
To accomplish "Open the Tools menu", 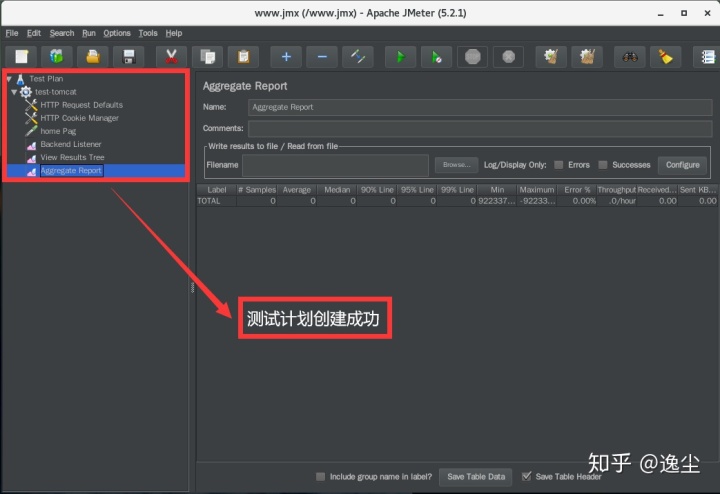I will click(148, 33).
